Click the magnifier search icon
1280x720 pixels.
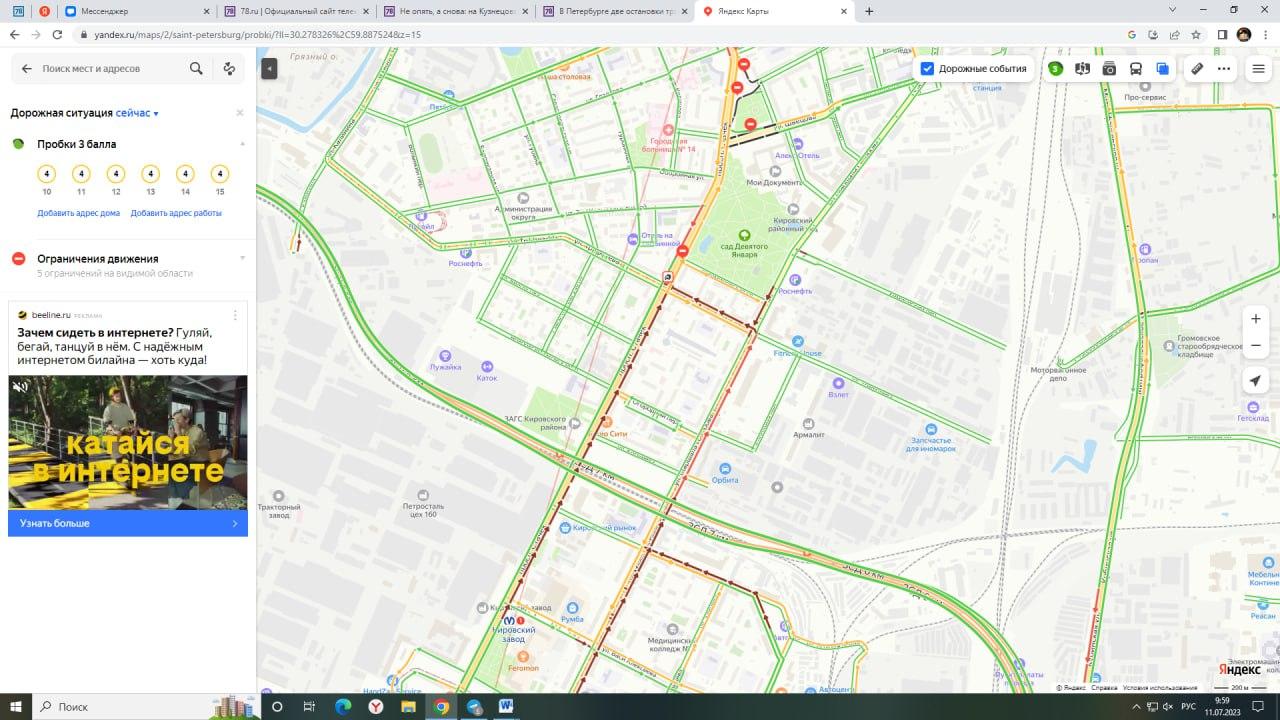pyautogui.click(x=196, y=69)
